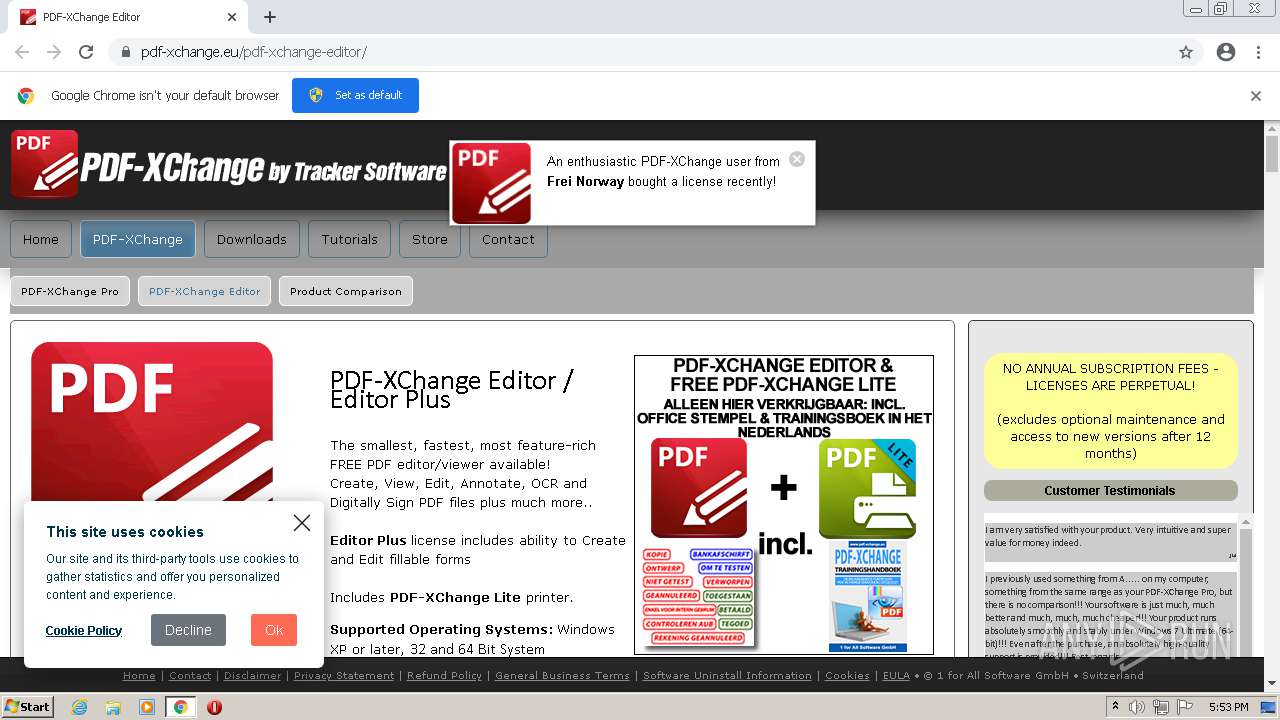Bookmark this page with the star icon
The height and width of the screenshot is (720, 1280).
(x=1186, y=52)
